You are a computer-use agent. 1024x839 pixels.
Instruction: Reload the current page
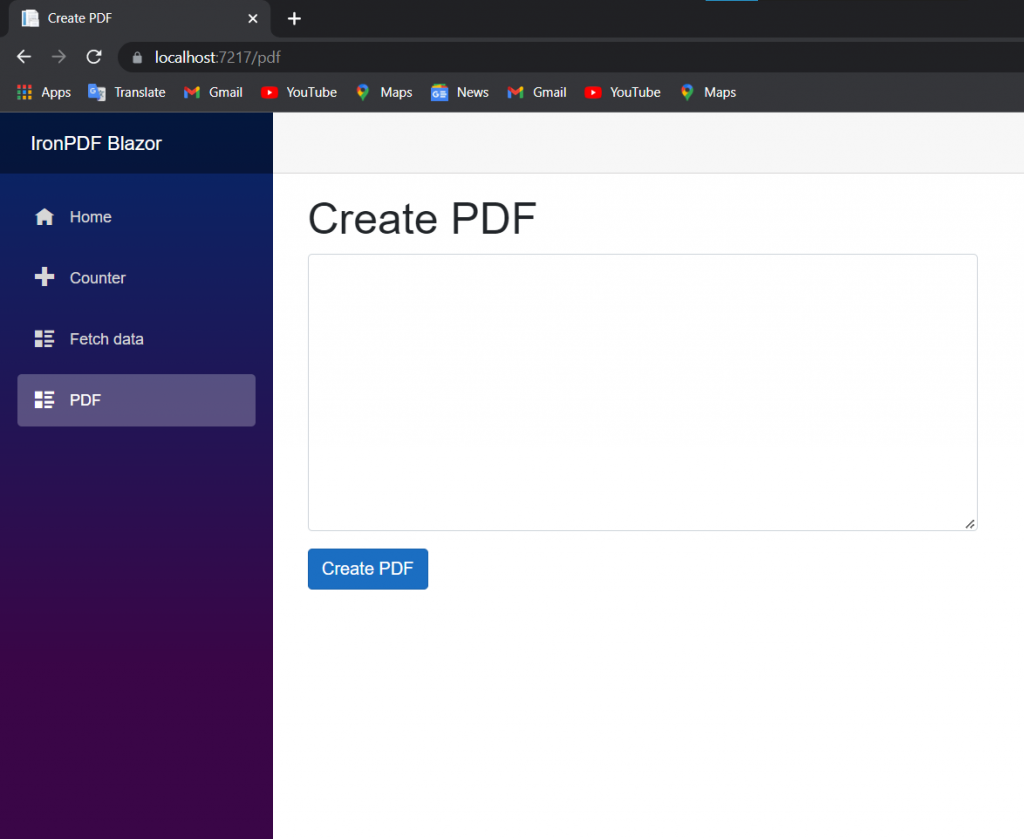93,57
